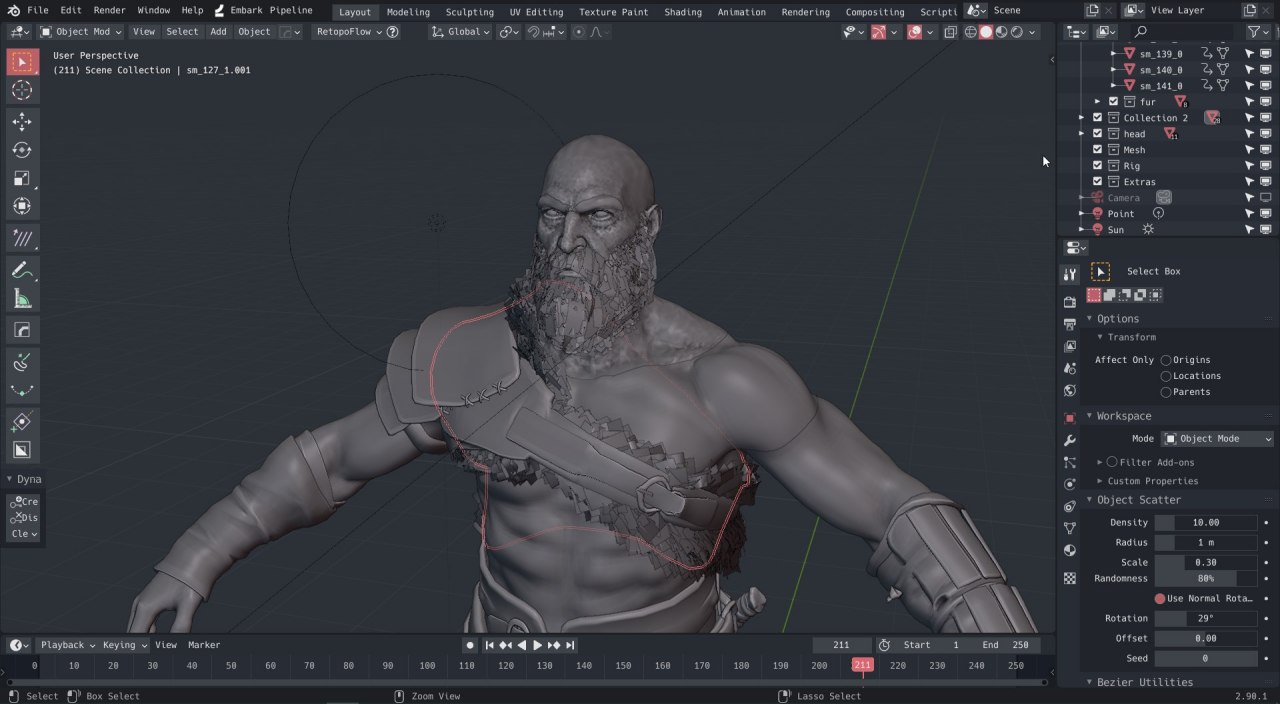This screenshot has height=704, width=1280.
Task: Switch to wireframe viewport shading
Action: click(x=970, y=32)
